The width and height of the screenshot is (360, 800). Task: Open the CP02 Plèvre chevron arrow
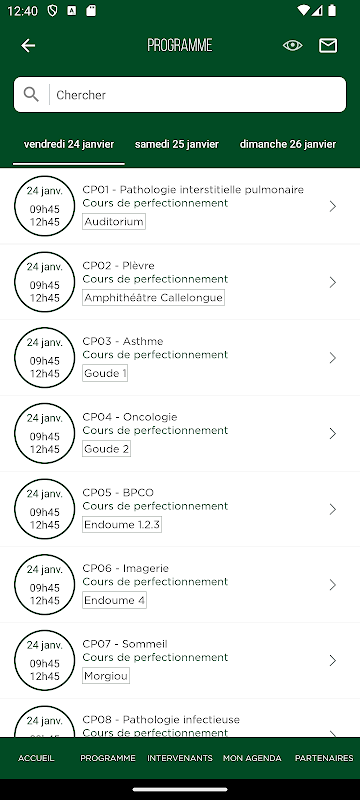click(332, 282)
